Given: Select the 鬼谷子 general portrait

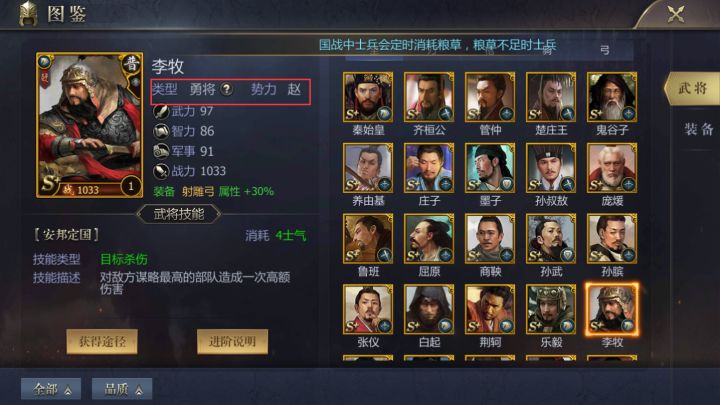Looking at the screenshot, I should tap(612, 97).
